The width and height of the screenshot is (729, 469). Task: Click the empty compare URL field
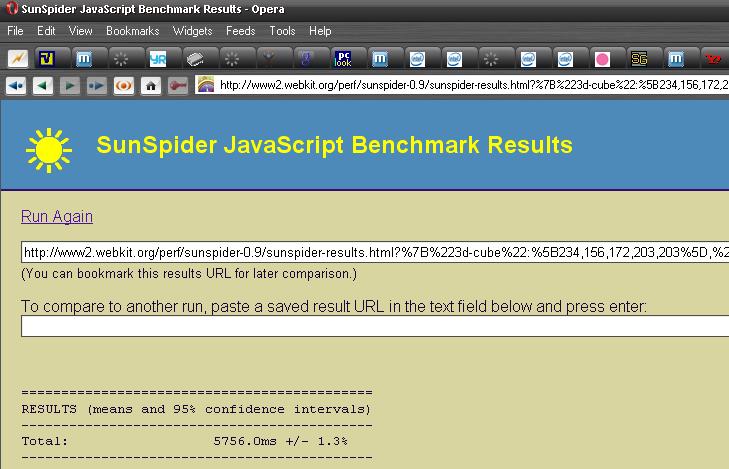pos(375,326)
